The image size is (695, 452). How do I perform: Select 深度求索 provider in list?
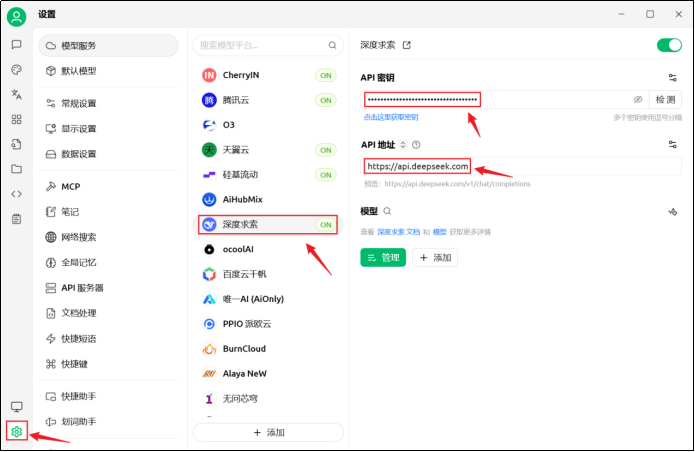pyautogui.click(x=268, y=225)
